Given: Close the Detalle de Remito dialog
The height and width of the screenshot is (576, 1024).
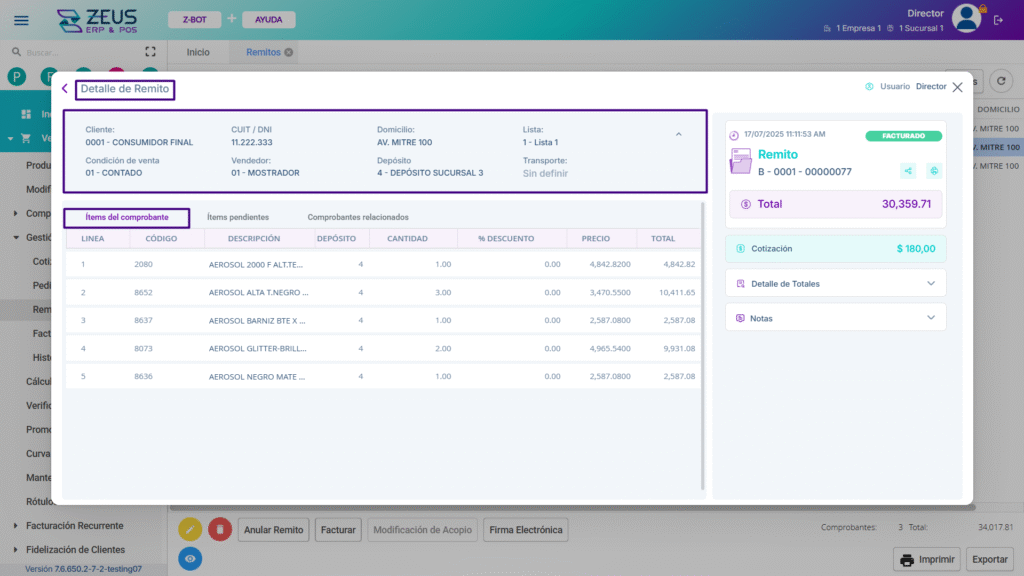Looking at the screenshot, I should pos(957,87).
